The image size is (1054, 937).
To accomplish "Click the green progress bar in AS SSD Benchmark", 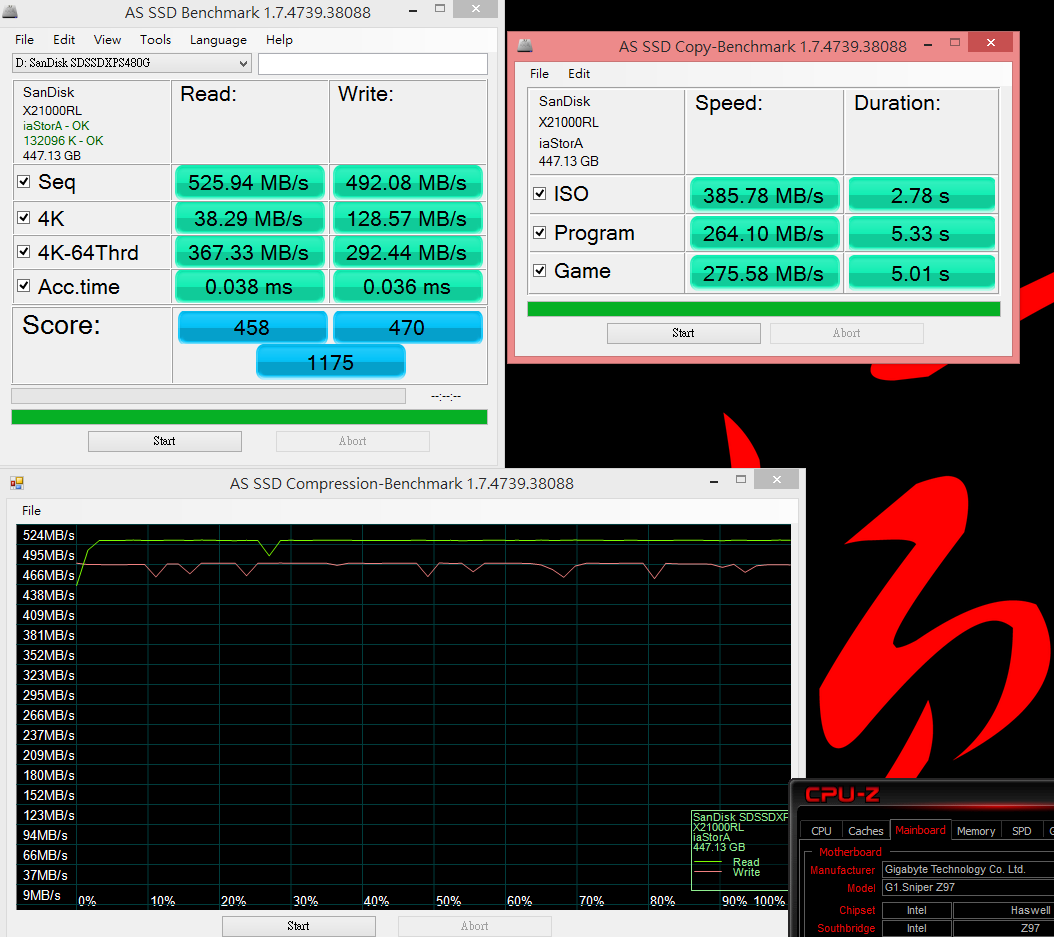I will [x=249, y=417].
